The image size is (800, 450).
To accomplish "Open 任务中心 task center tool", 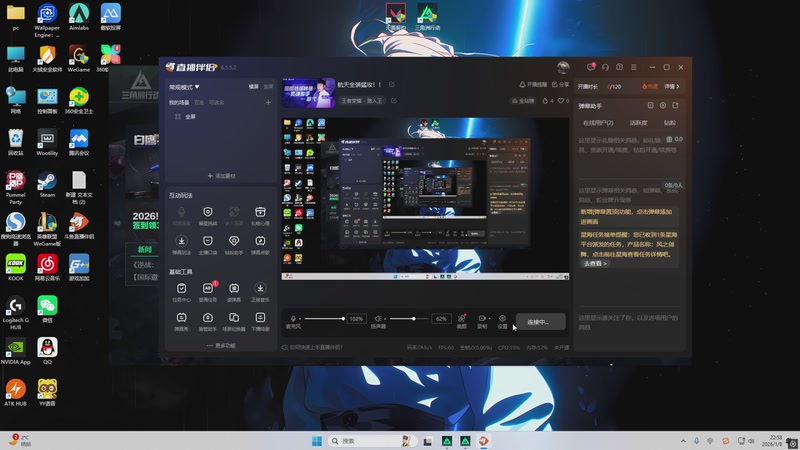I will pyautogui.click(x=181, y=292).
